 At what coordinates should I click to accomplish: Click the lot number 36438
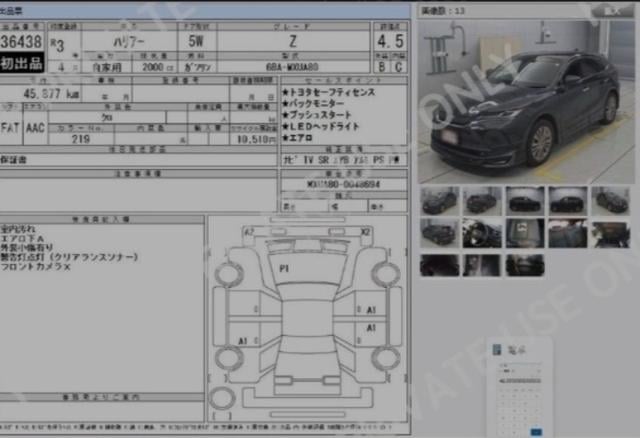click(21, 42)
